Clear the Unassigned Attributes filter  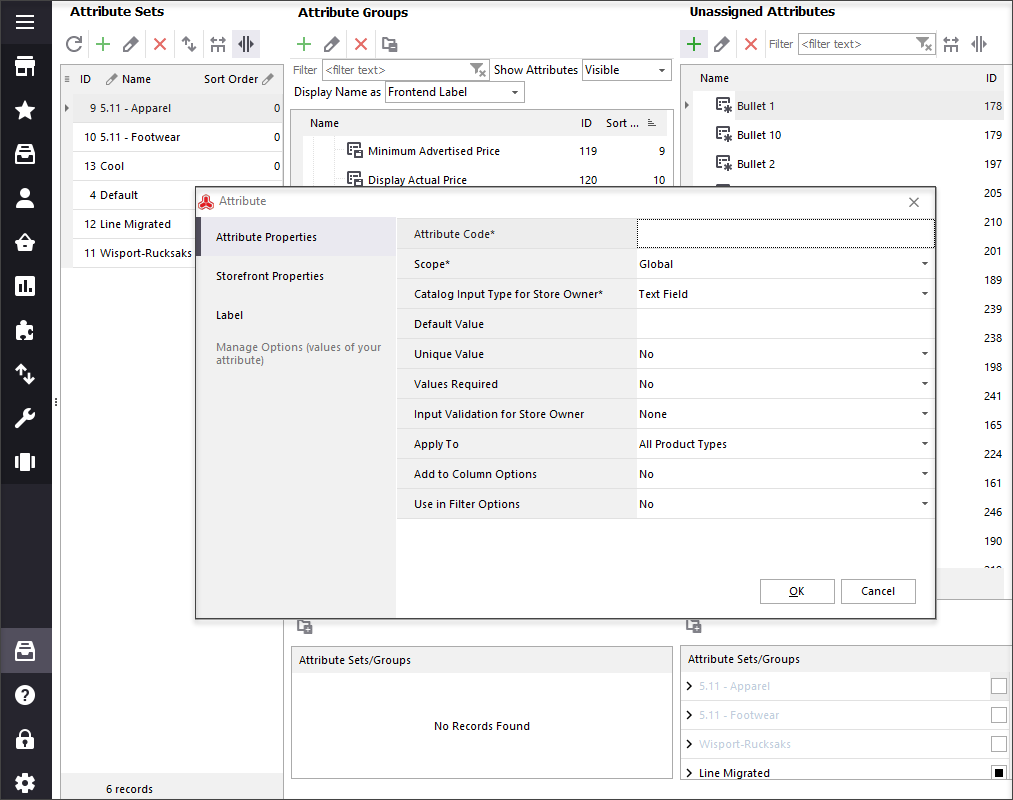[x=924, y=44]
